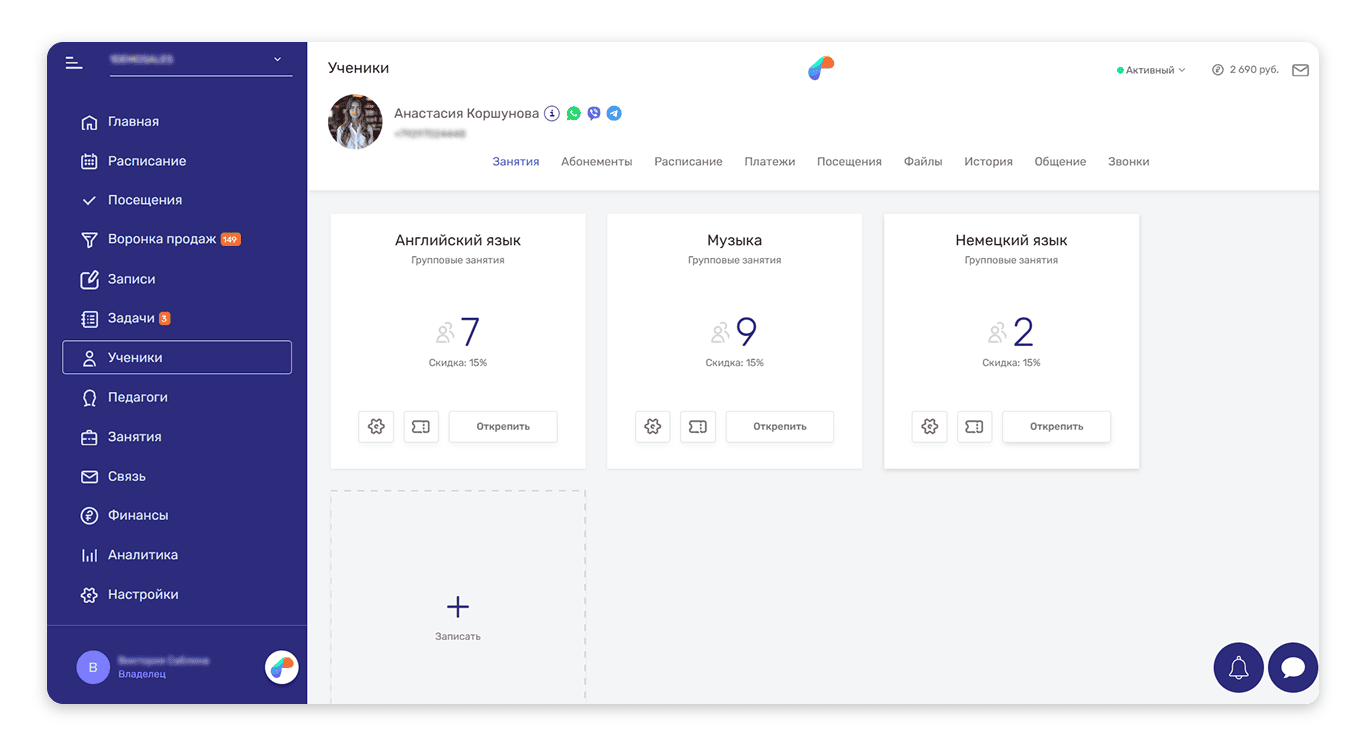Click Открепить on Немецкий язык card
Viewport: 1367px width, 747px height.
pos(1056,427)
